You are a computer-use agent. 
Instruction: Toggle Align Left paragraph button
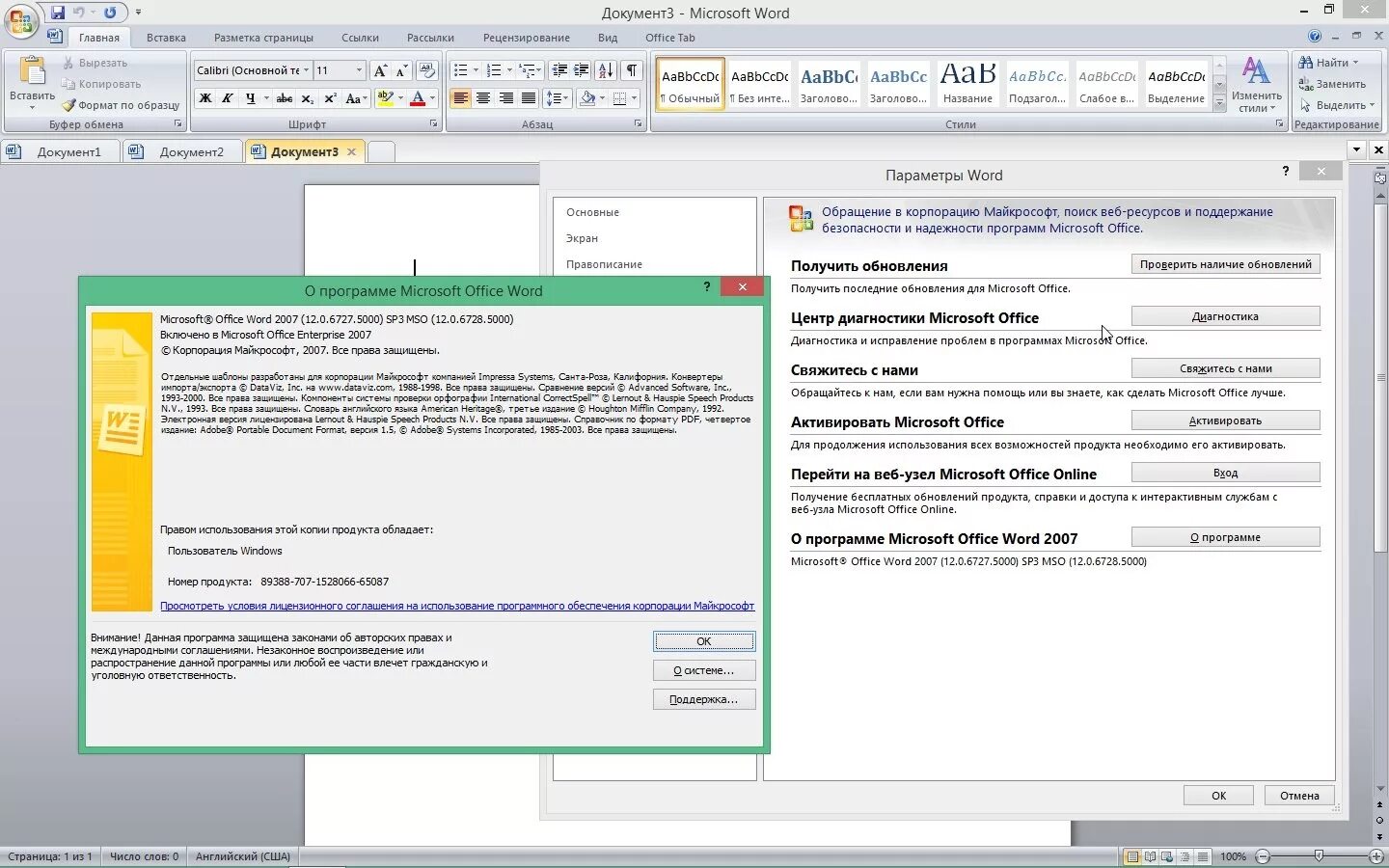pos(460,98)
